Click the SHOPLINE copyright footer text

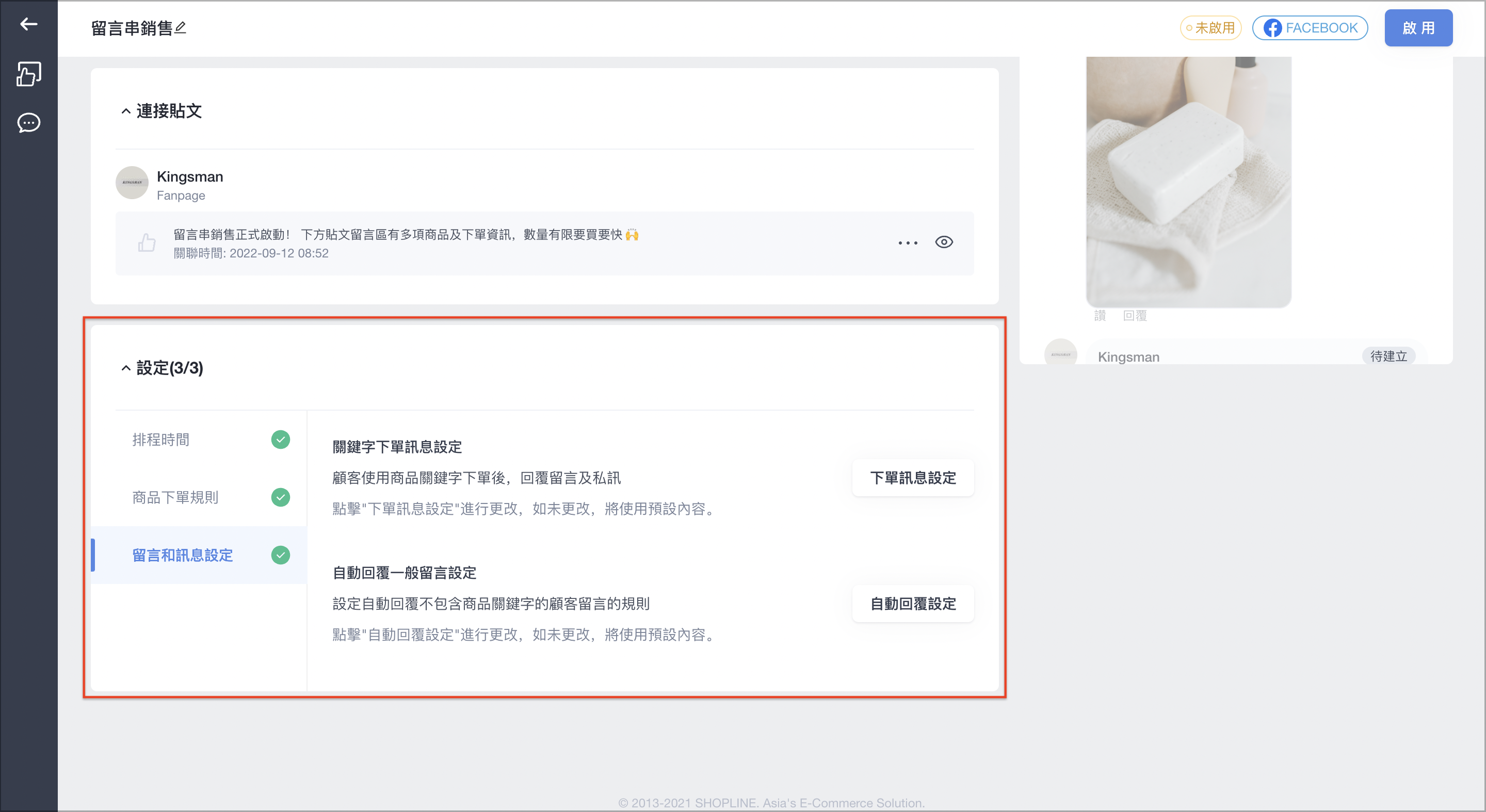coord(771,802)
